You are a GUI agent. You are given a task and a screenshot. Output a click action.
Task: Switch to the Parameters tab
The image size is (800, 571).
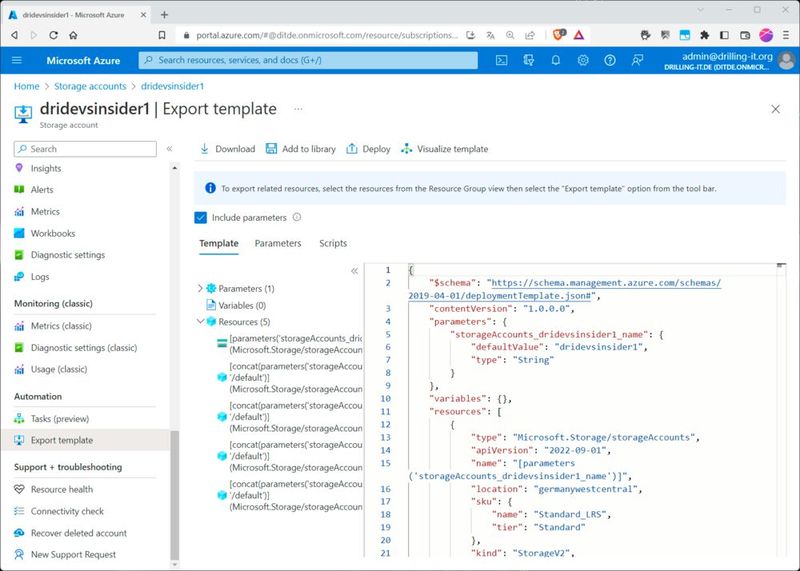[x=278, y=243]
